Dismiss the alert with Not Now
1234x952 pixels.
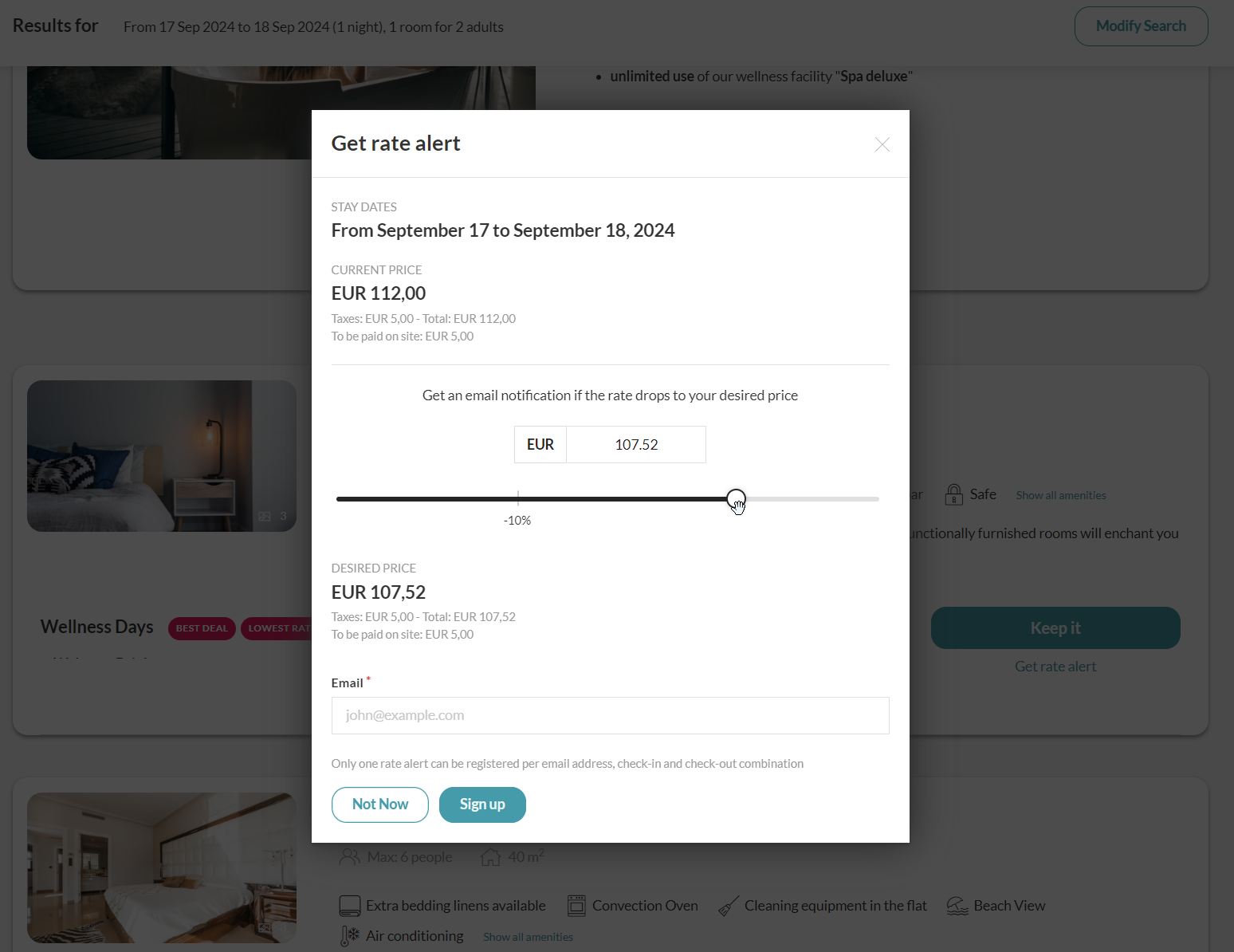[x=380, y=804]
